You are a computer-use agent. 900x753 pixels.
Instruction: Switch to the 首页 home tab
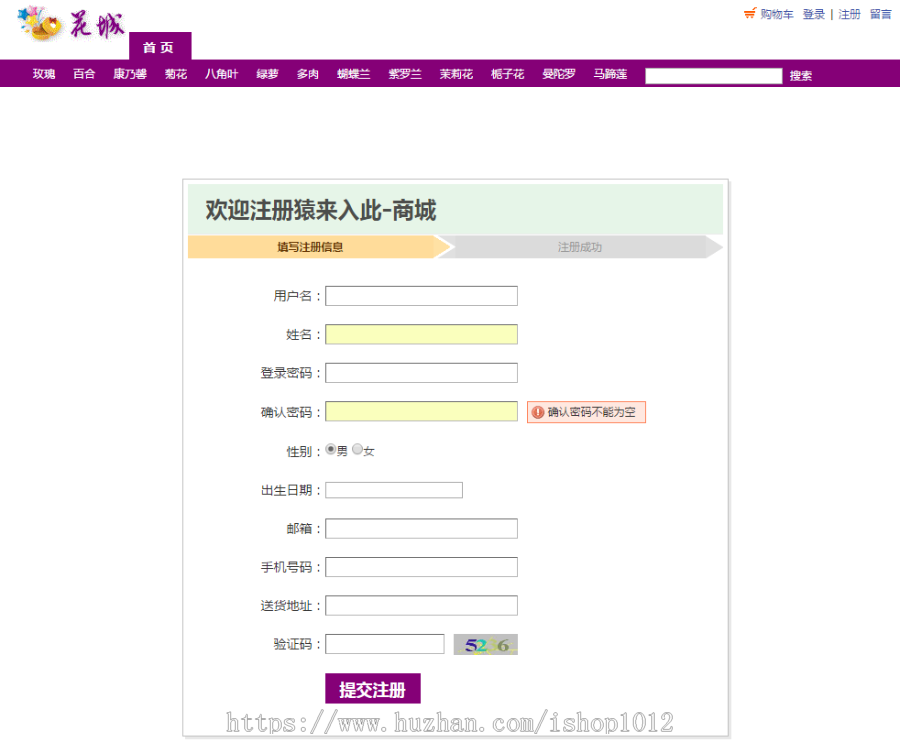pos(160,46)
